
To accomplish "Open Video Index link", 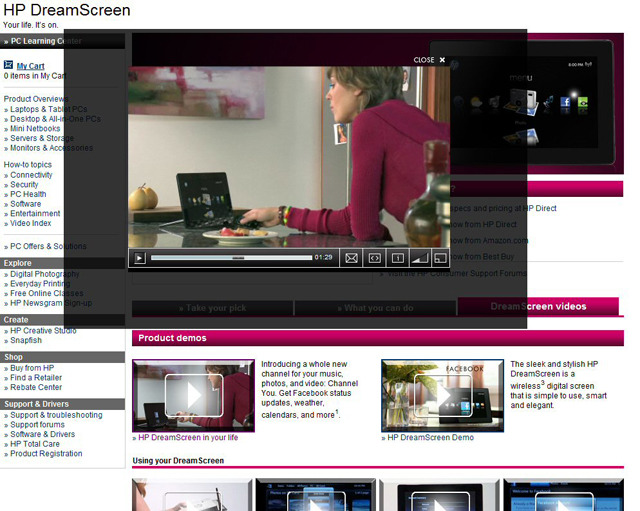I will coord(31,223).
